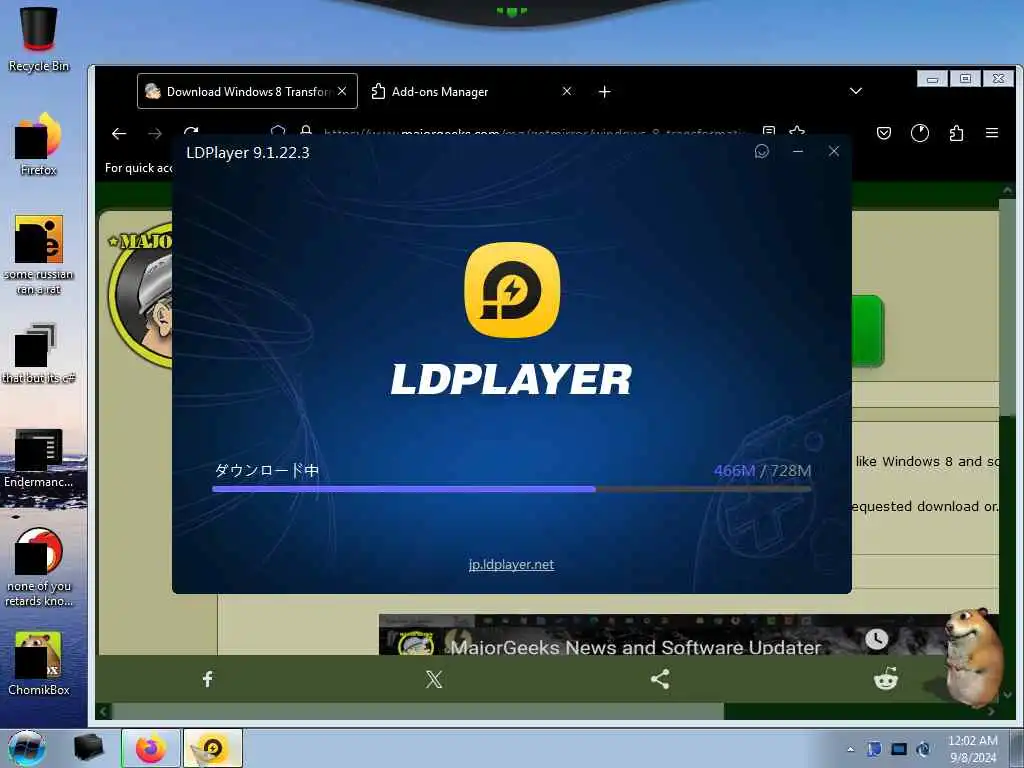Screen dimensions: 1024x768
Task: Open the 'that but its c#' desktop icon
Action: [39, 353]
